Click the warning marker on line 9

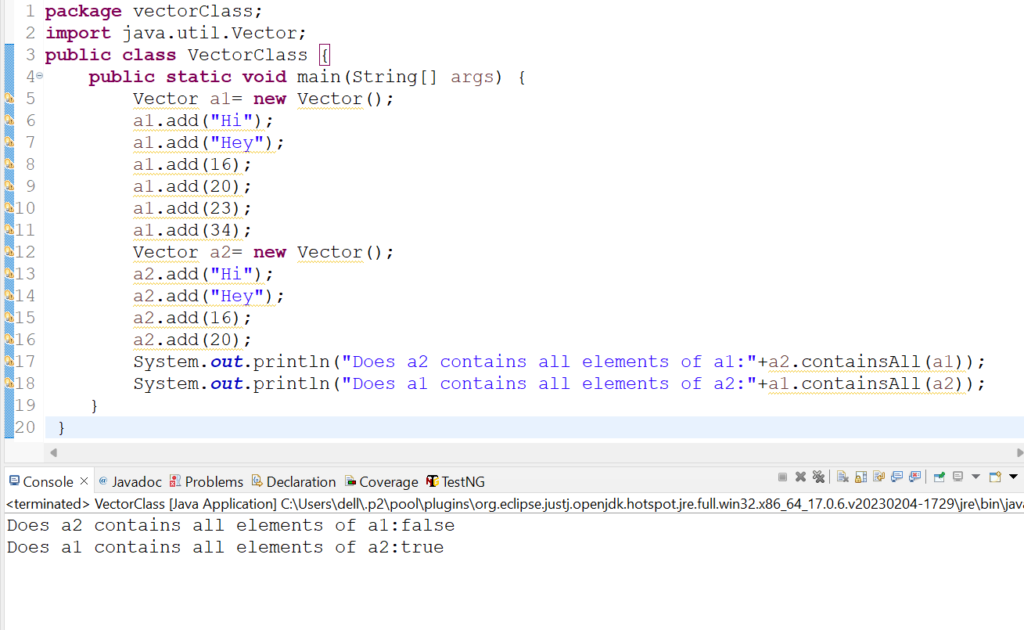tap(9, 186)
